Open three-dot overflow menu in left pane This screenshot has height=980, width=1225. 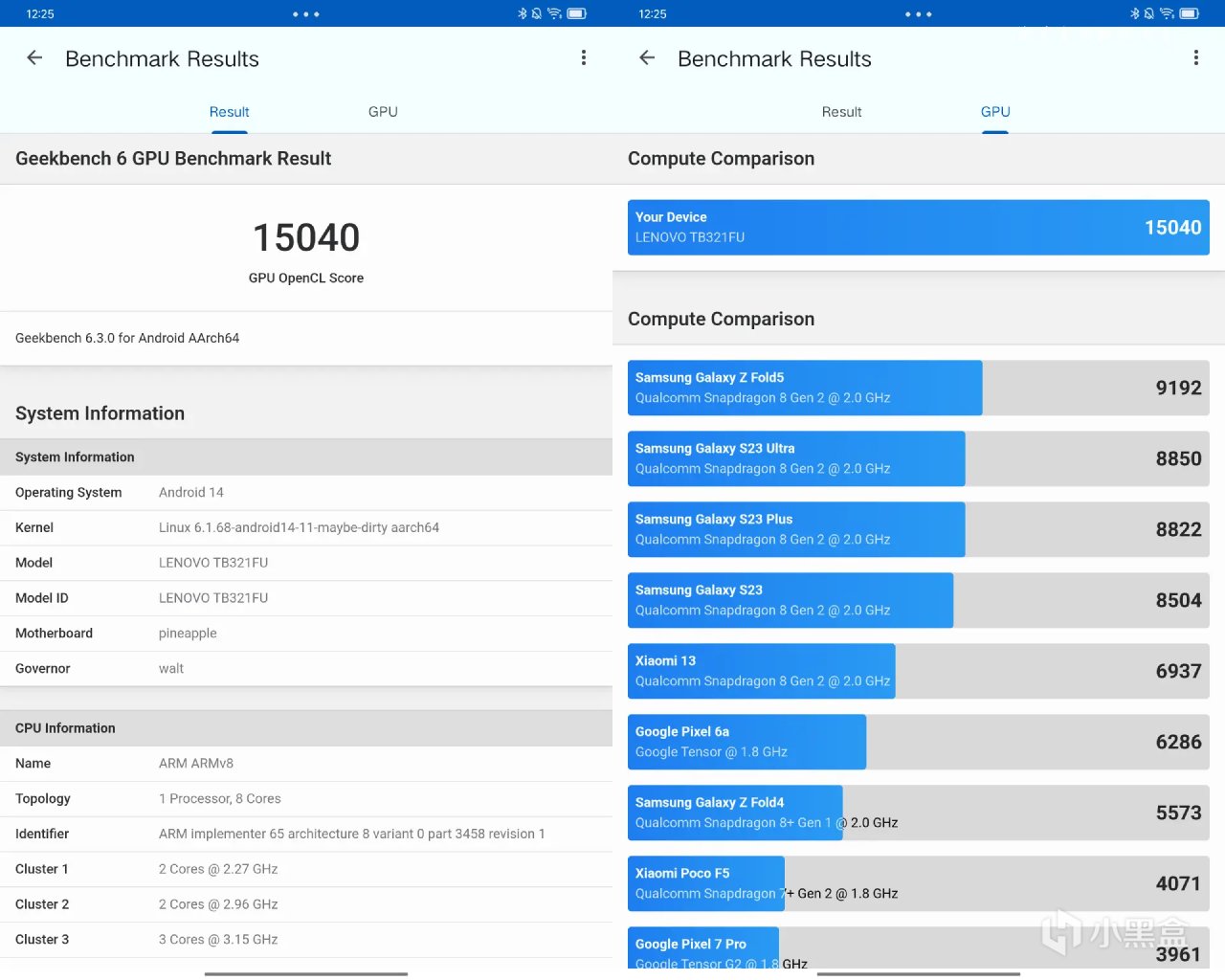click(583, 58)
